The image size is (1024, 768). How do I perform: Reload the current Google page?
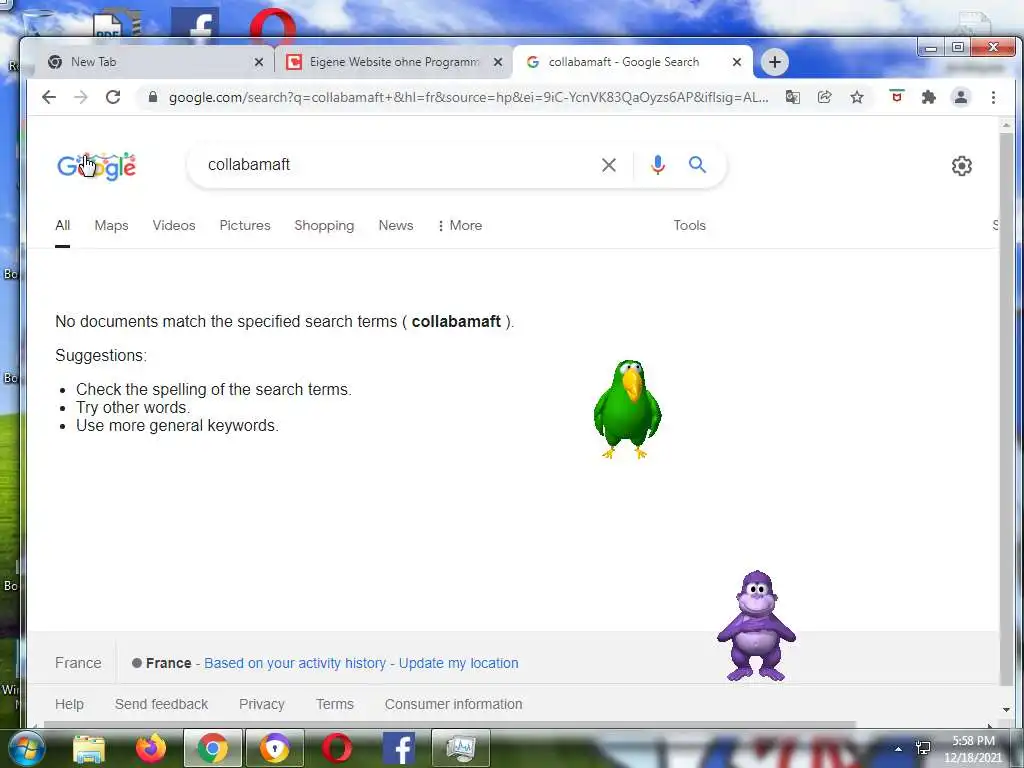(x=113, y=97)
